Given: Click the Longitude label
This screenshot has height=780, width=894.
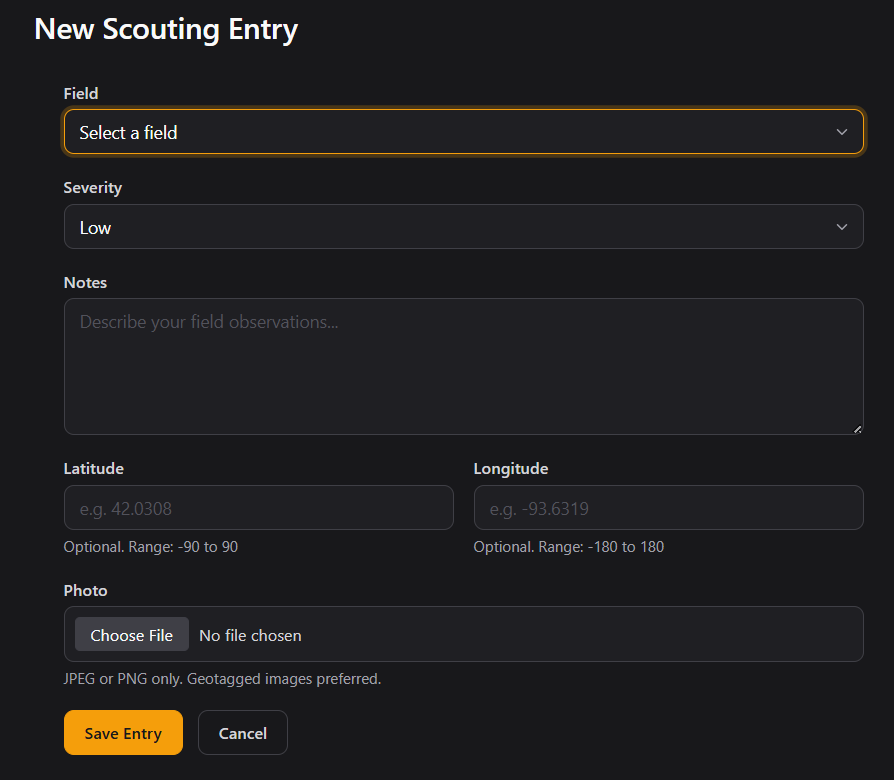Looking at the screenshot, I should click(x=511, y=468).
